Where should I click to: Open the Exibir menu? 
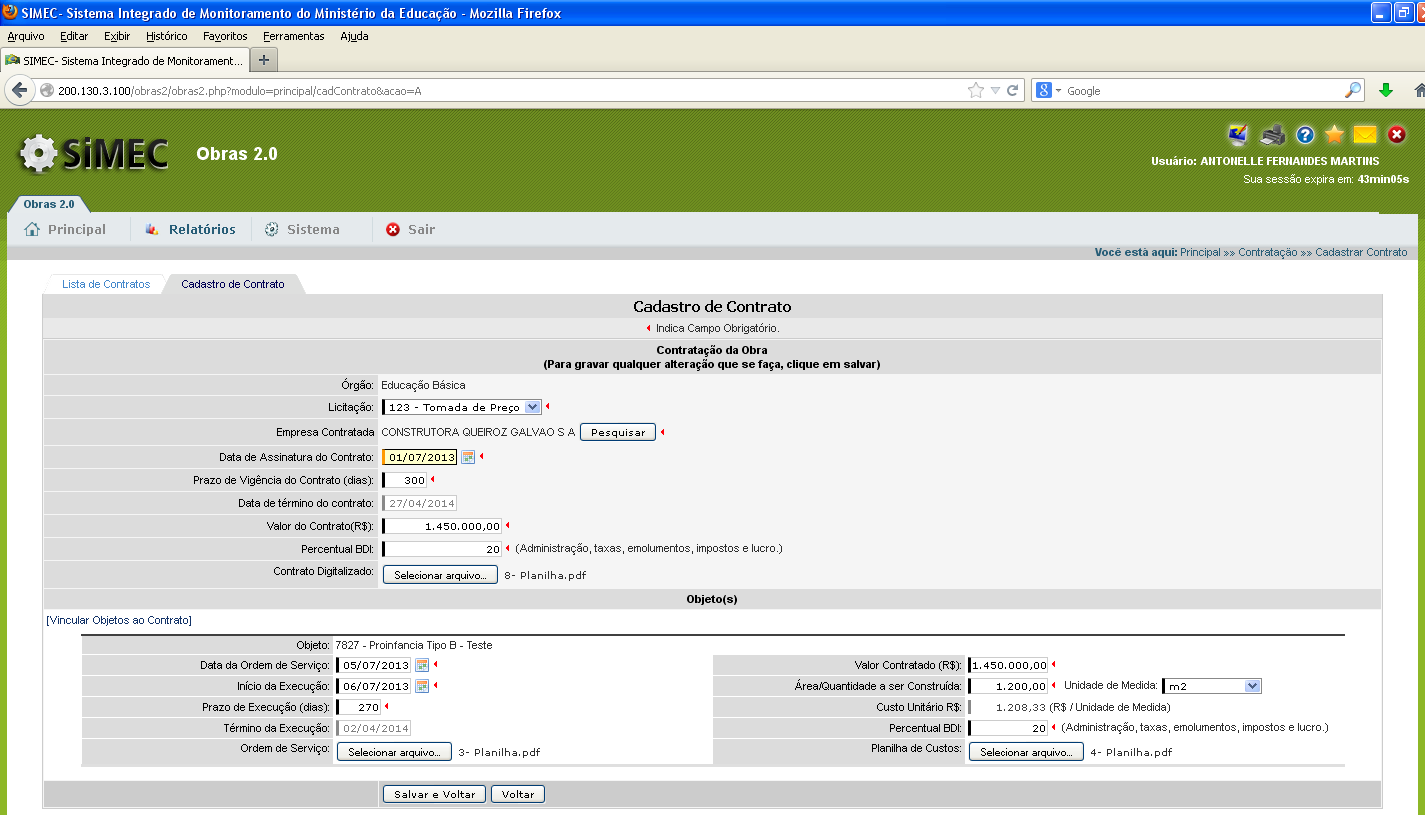(x=117, y=36)
